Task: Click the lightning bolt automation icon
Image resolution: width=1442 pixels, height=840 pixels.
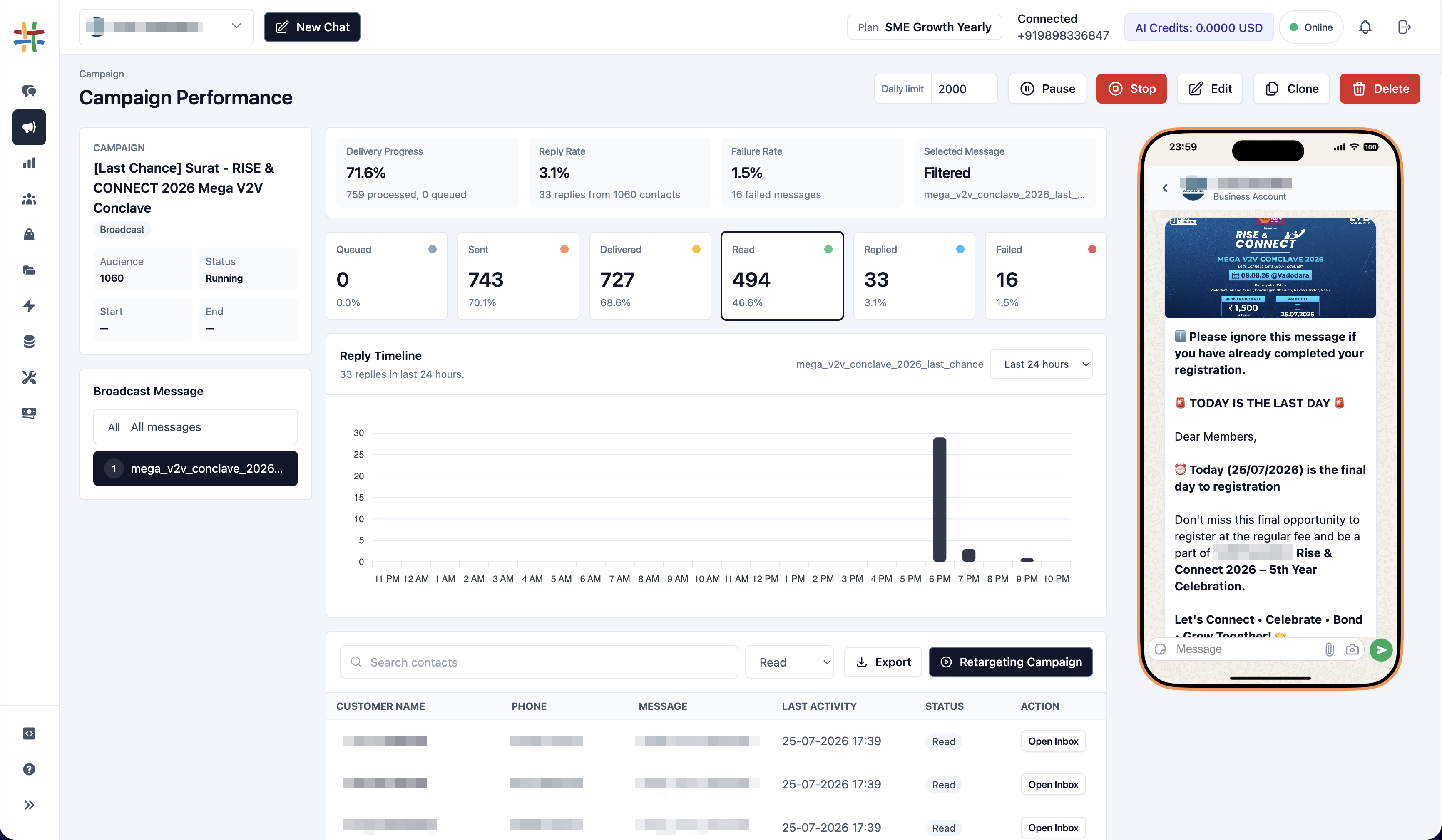Action: [29, 306]
